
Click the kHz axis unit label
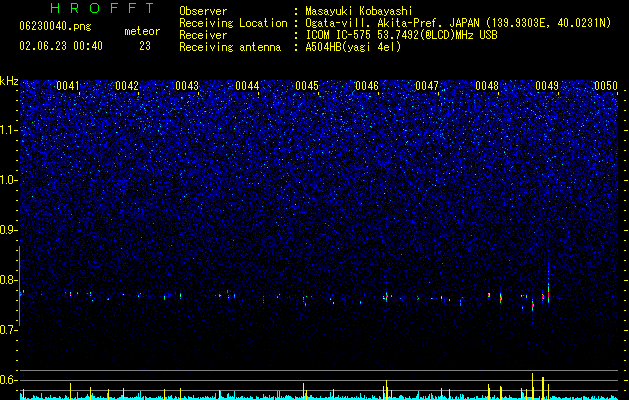(x=9, y=81)
